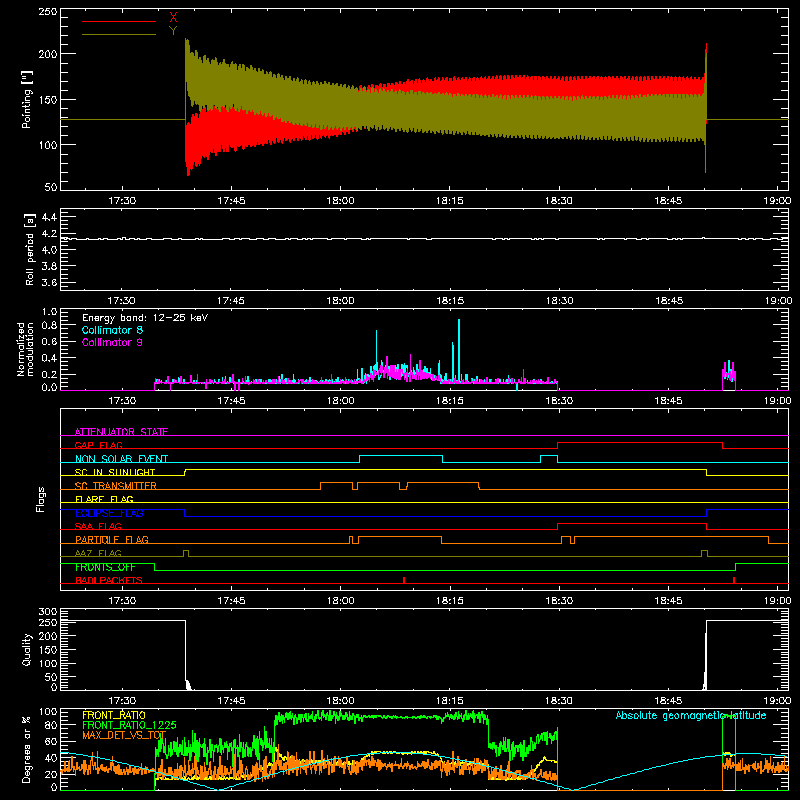The image size is (800, 800).
Task: Click the ECLIPSE_FLAG label
Action: tap(109, 513)
